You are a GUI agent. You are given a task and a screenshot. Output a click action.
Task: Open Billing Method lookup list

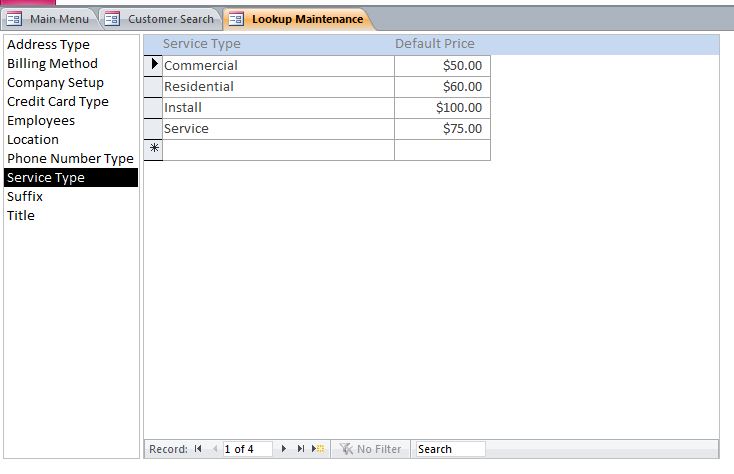71,64
